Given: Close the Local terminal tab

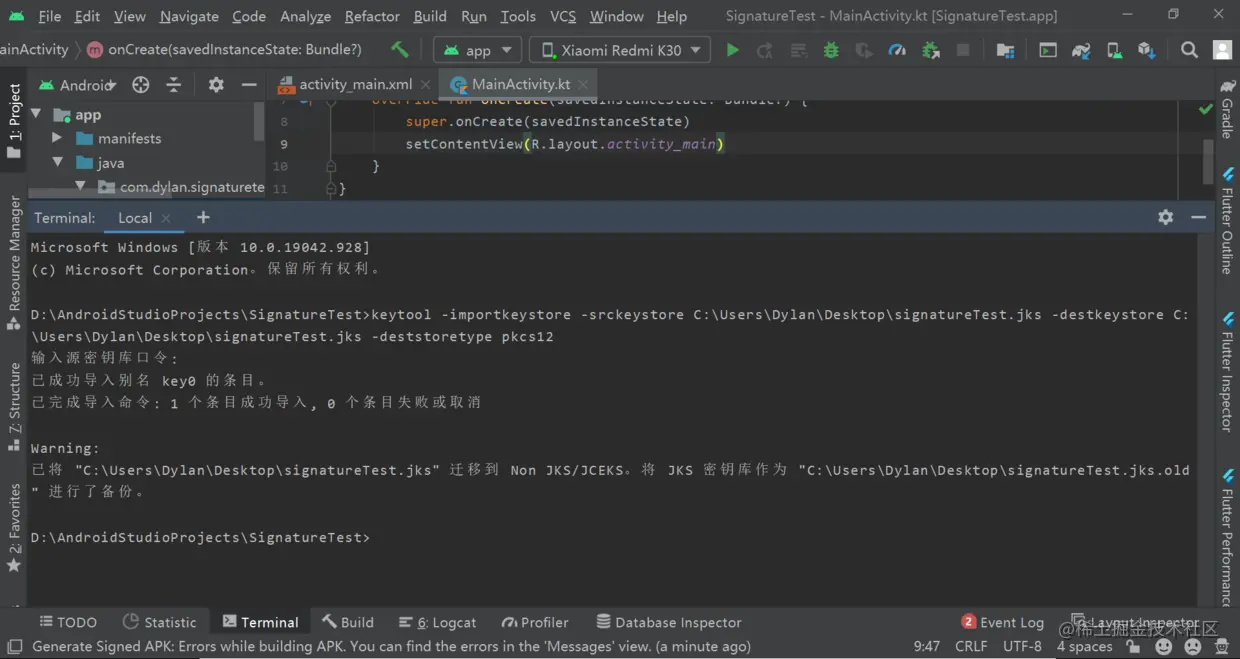Looking at the screenshot, I should click(166, 218).
